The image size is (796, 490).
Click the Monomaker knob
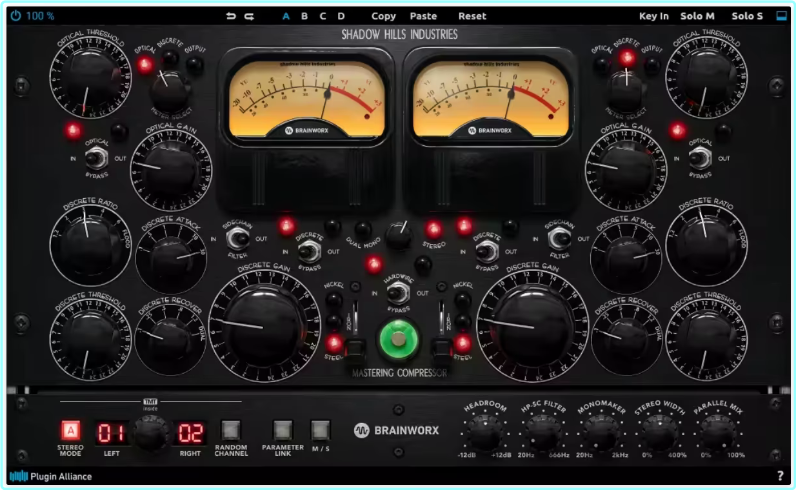click(x=601, y=433)
